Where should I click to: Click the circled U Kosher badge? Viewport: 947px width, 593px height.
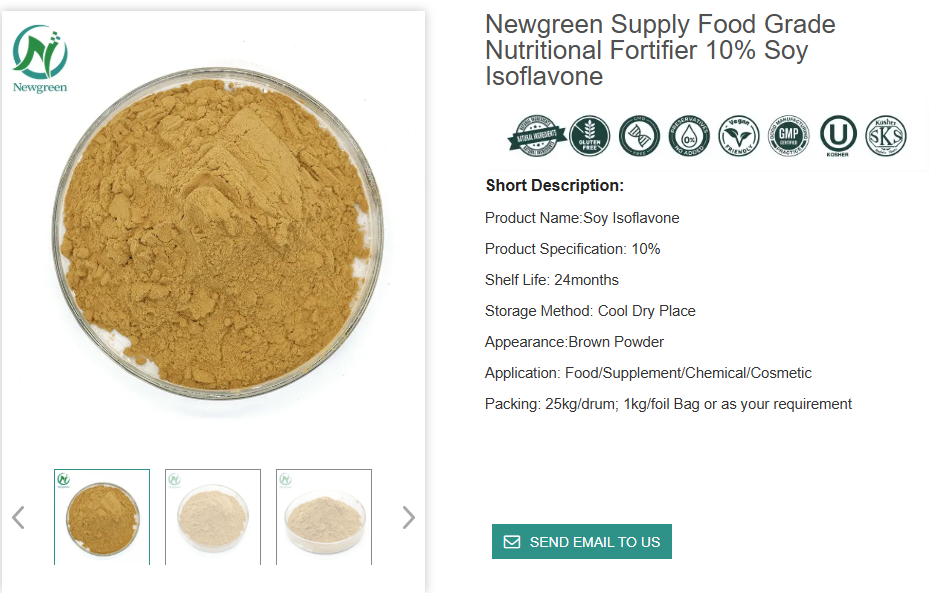tap(838, 136)
